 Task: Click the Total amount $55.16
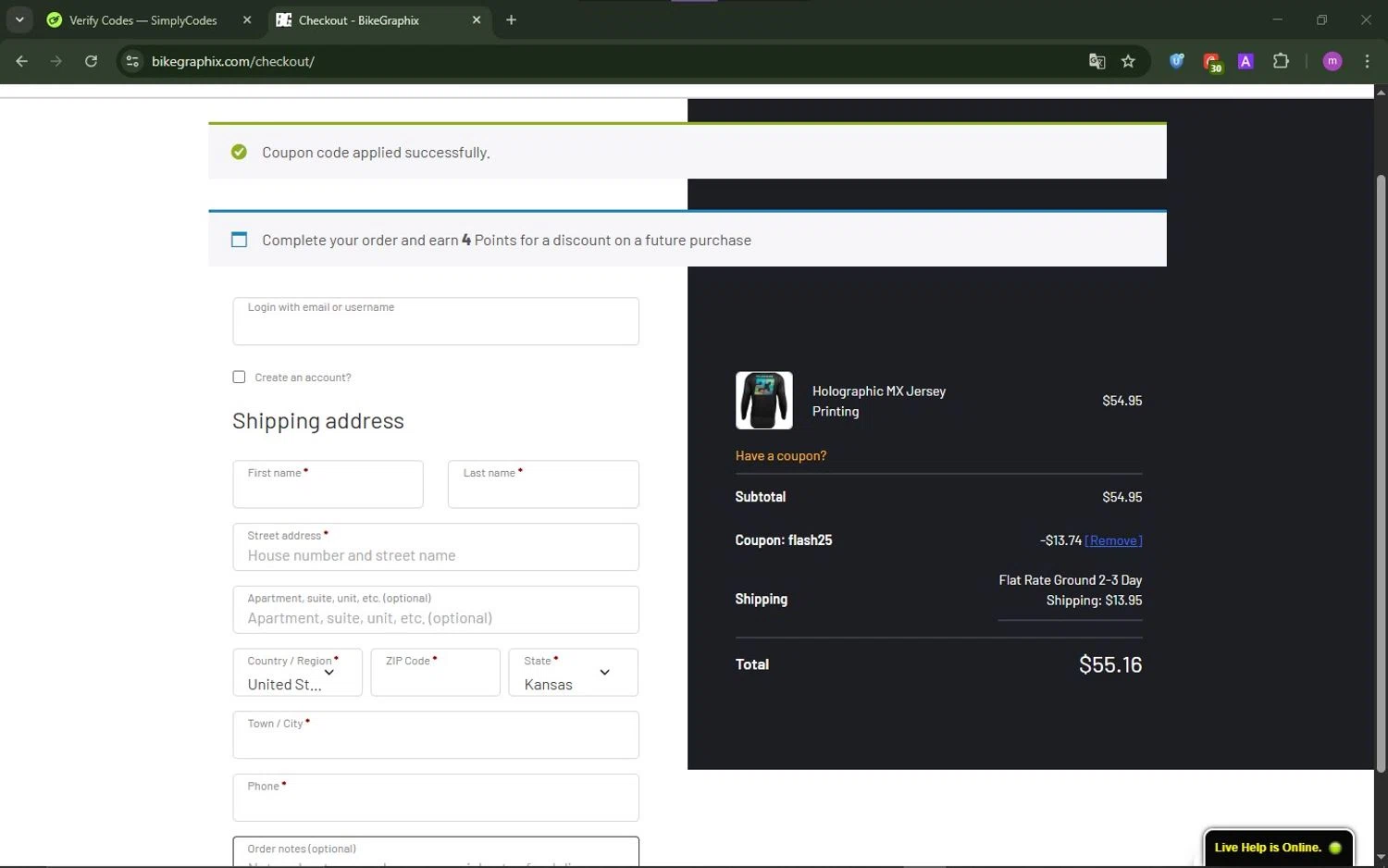(x=1110, y=664)
